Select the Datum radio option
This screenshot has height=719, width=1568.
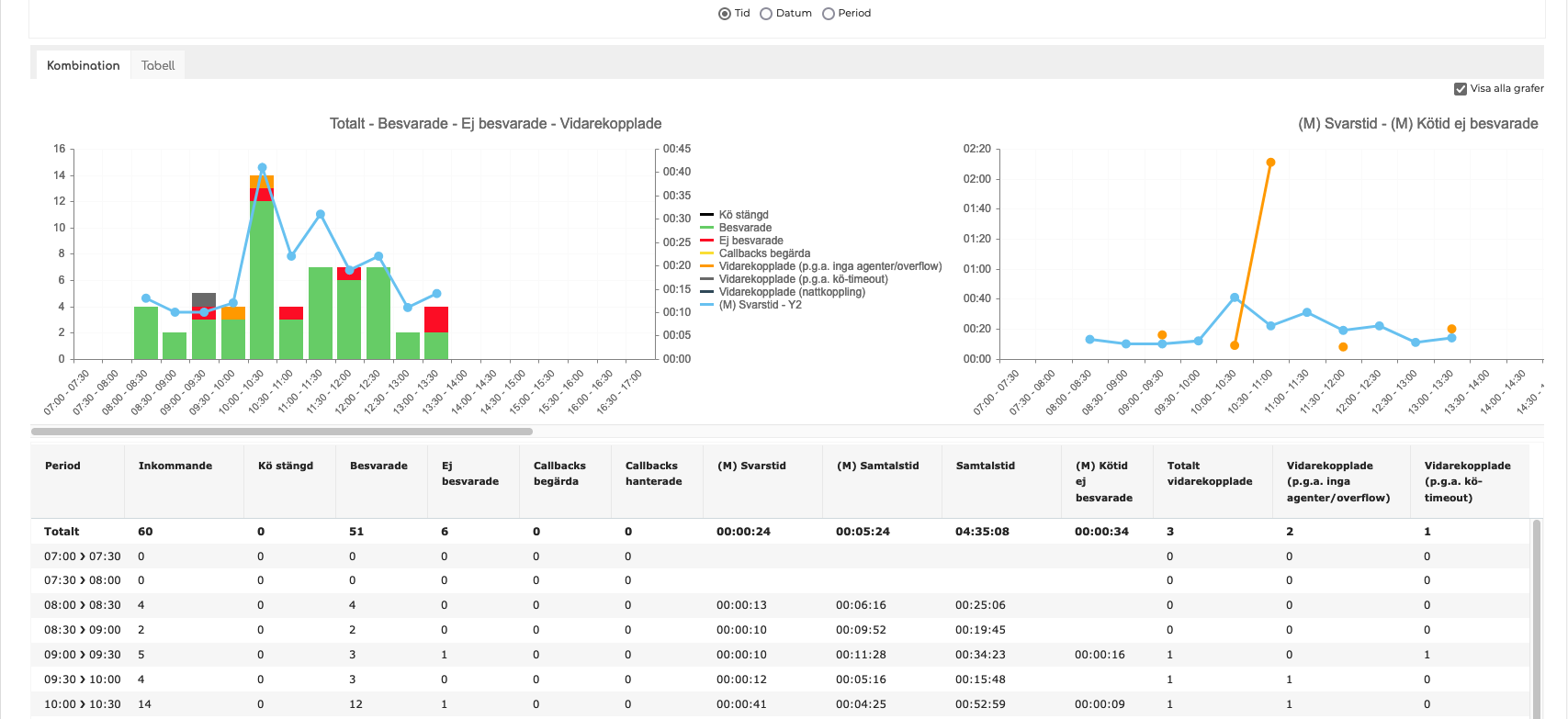[x=766, y=14]
